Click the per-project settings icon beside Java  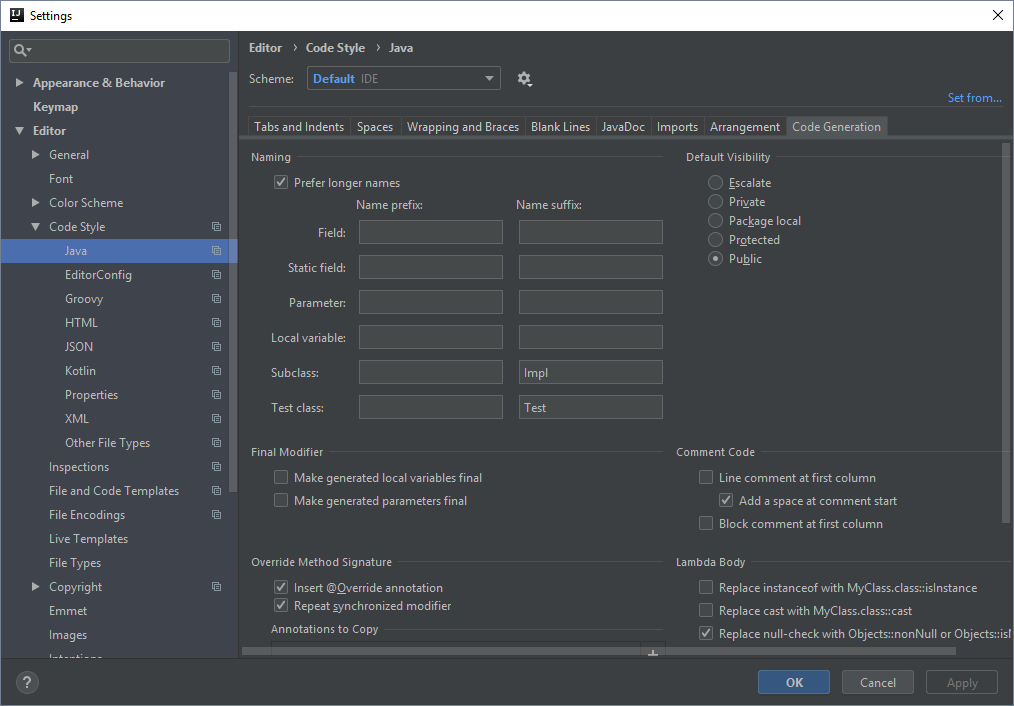point(216,250)
